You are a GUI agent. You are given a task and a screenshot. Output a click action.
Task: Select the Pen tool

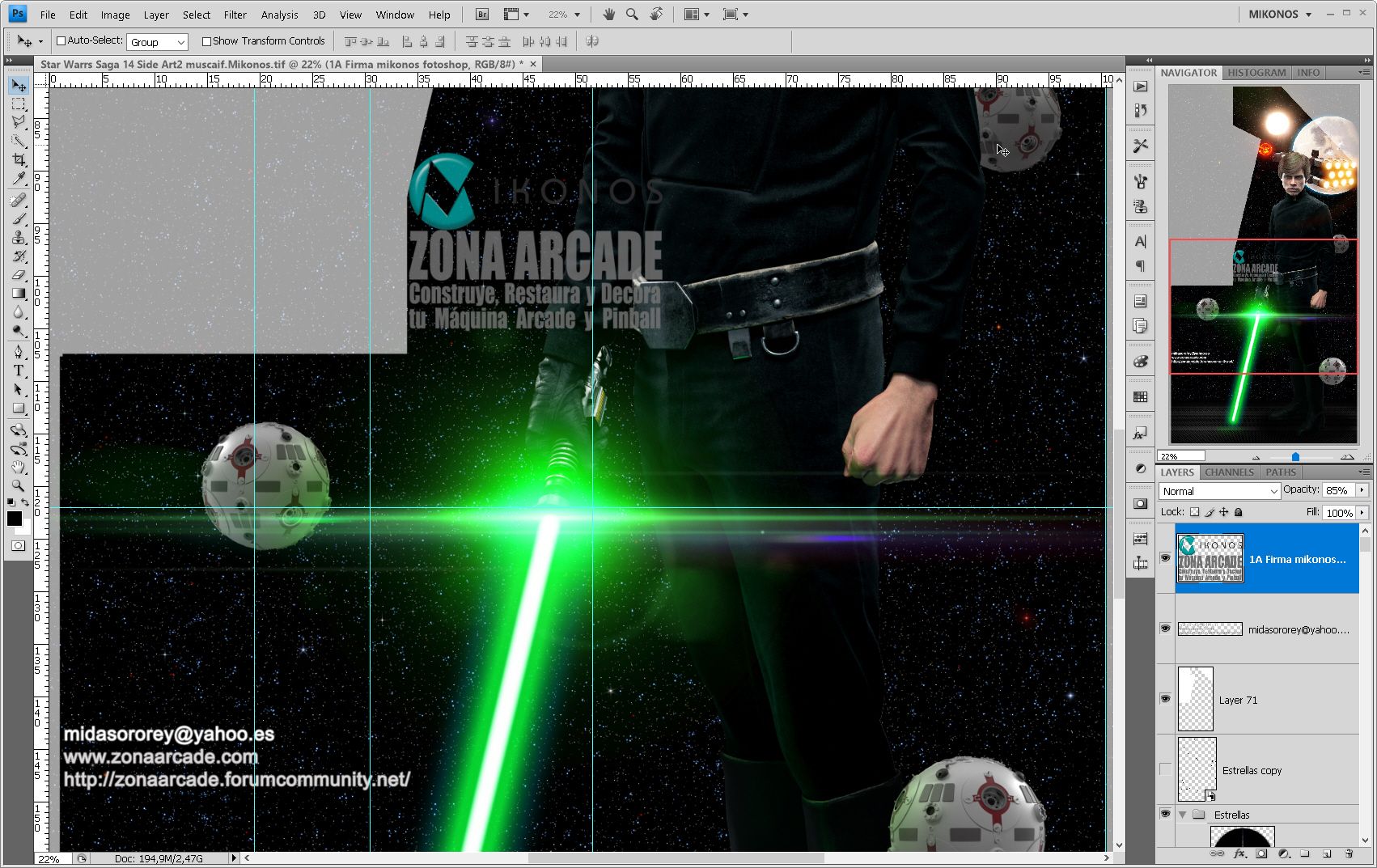[19, 352]
